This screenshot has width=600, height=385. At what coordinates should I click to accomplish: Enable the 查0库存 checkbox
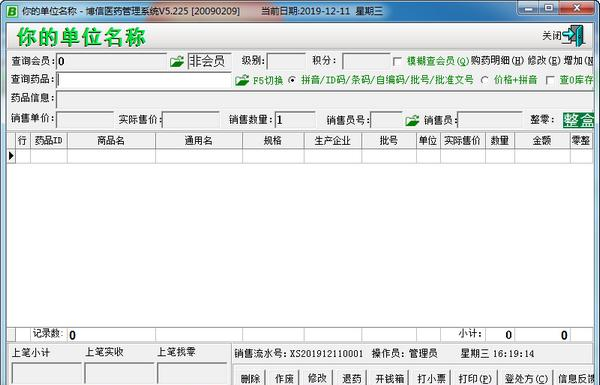point(550,80)
